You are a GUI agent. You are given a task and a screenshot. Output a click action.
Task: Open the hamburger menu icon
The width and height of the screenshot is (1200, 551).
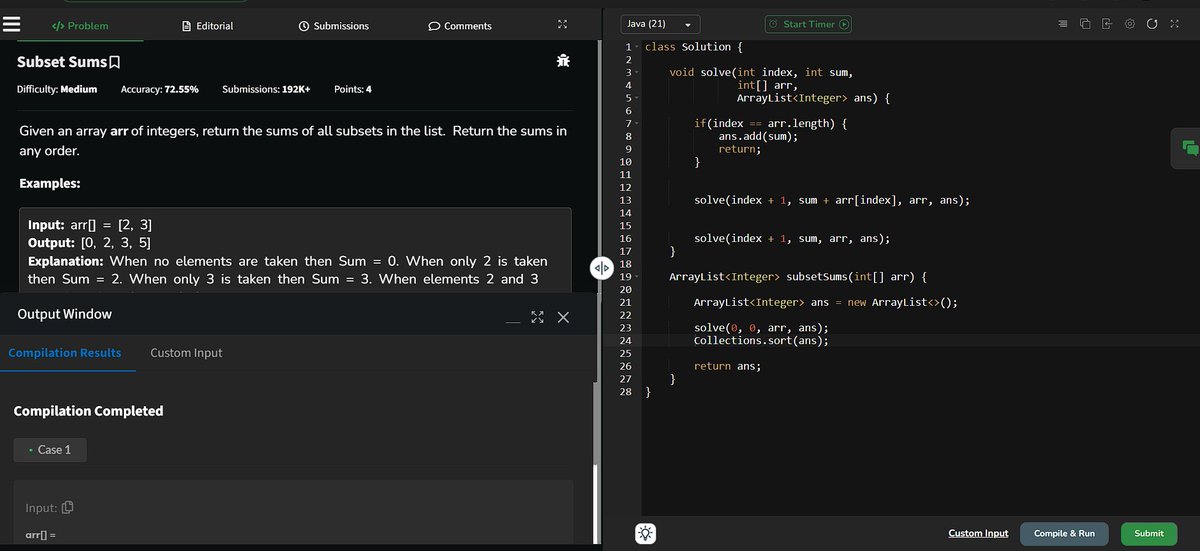[12, 25]
